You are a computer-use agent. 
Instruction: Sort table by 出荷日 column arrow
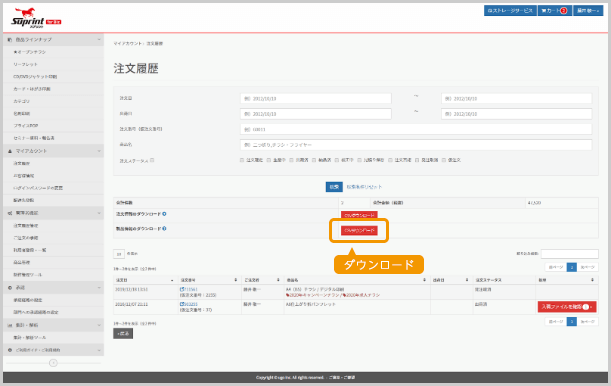[x=467, y=280]
